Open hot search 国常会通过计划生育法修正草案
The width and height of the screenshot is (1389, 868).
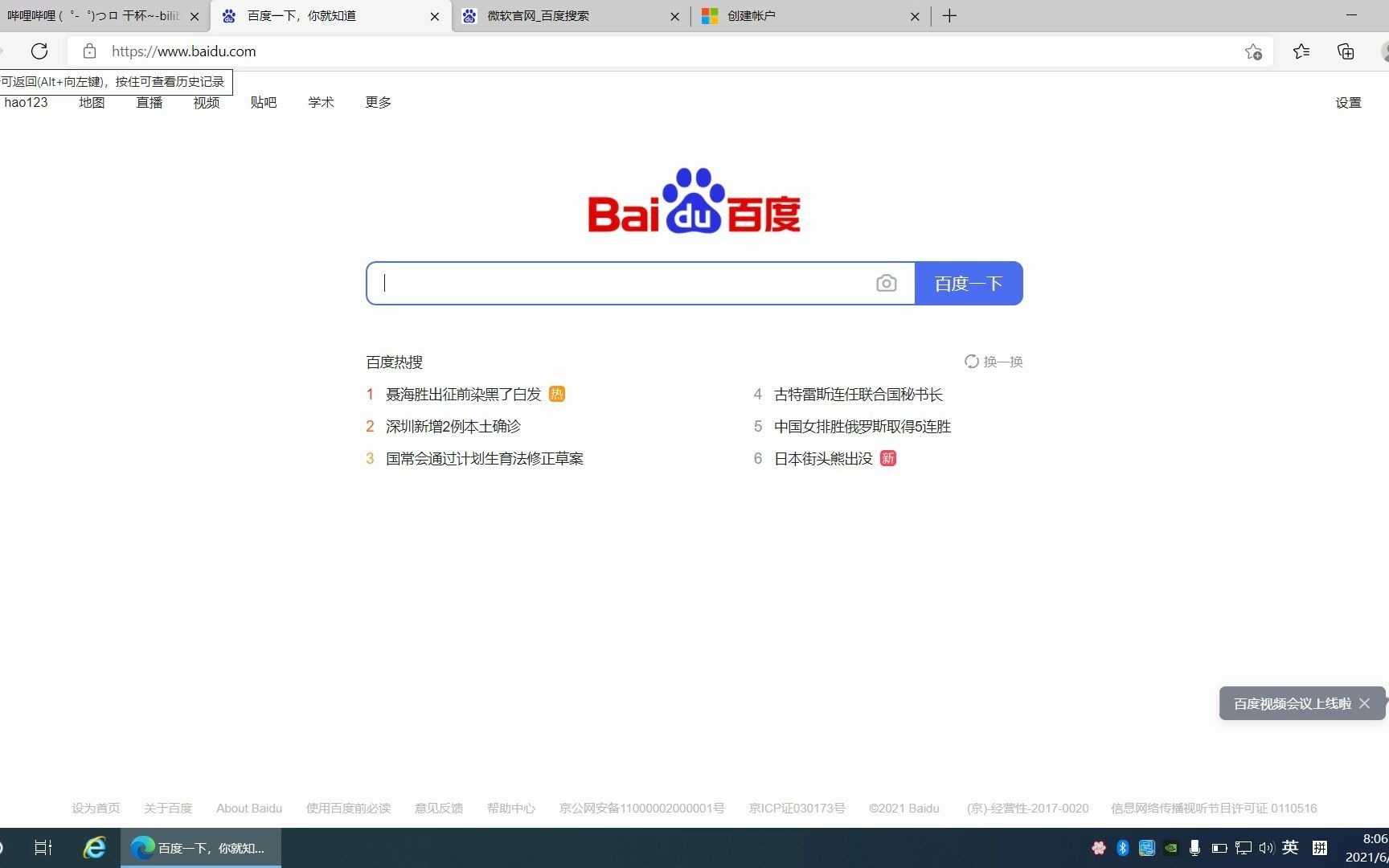pos(485,458)
